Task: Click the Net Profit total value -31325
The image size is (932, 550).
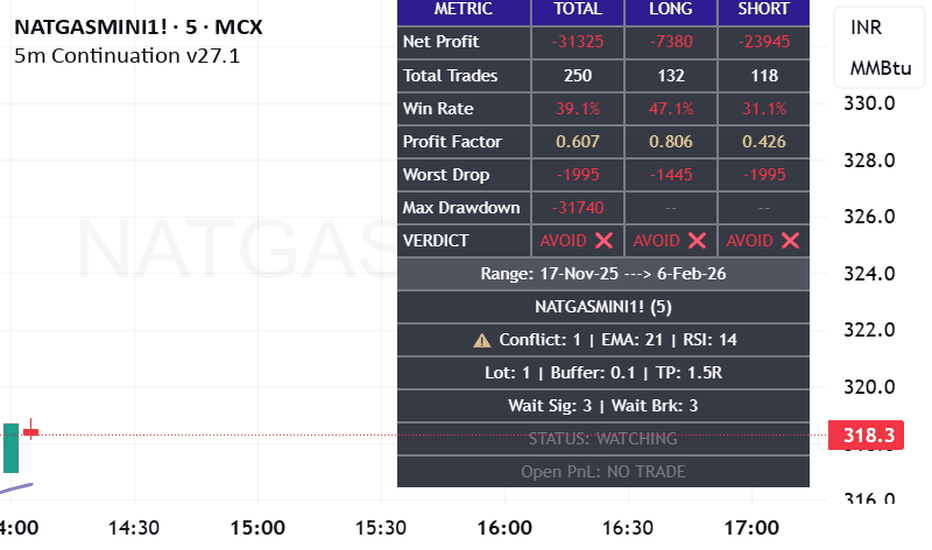Action: 577,42
